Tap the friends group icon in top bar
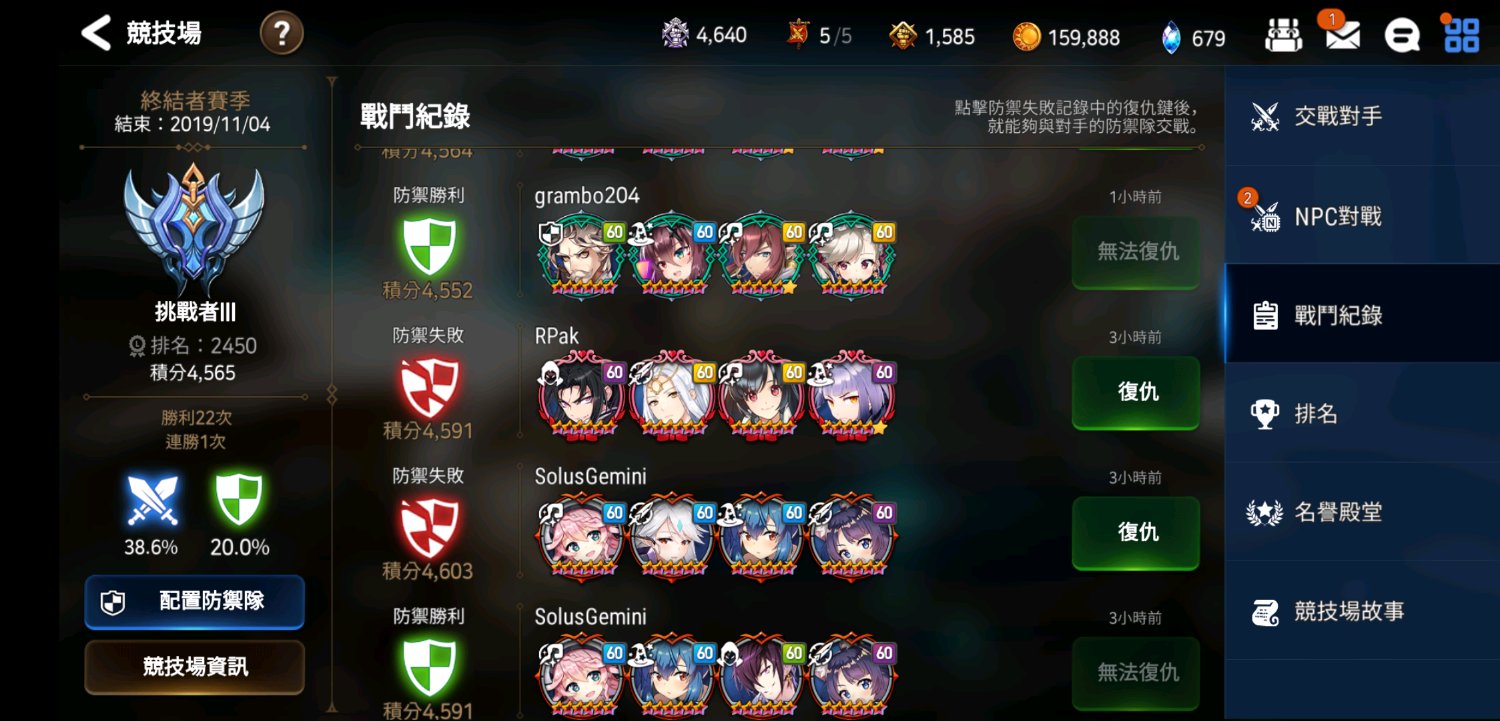The height and width of the screenshot is (721, 1500). 1283,36
